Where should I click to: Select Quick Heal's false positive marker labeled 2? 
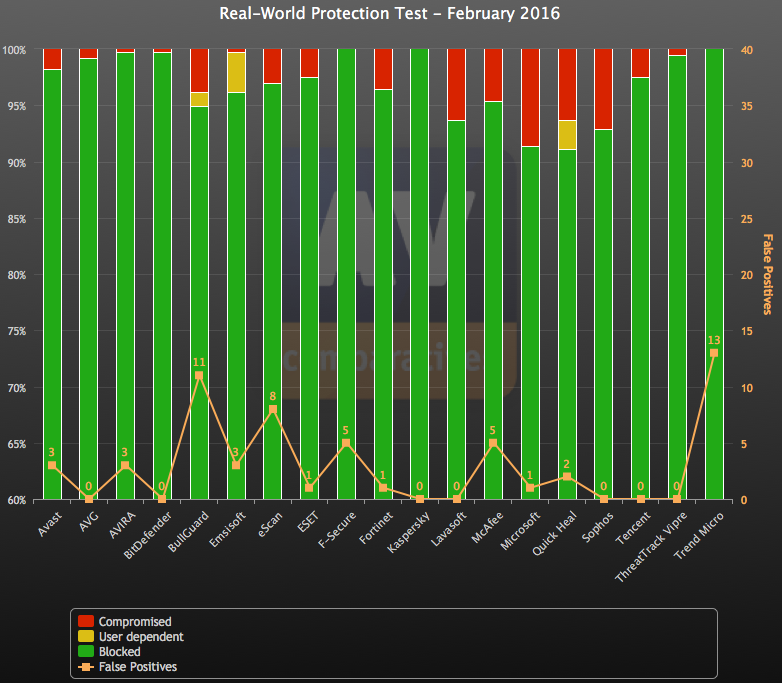(x=566, y=477)
